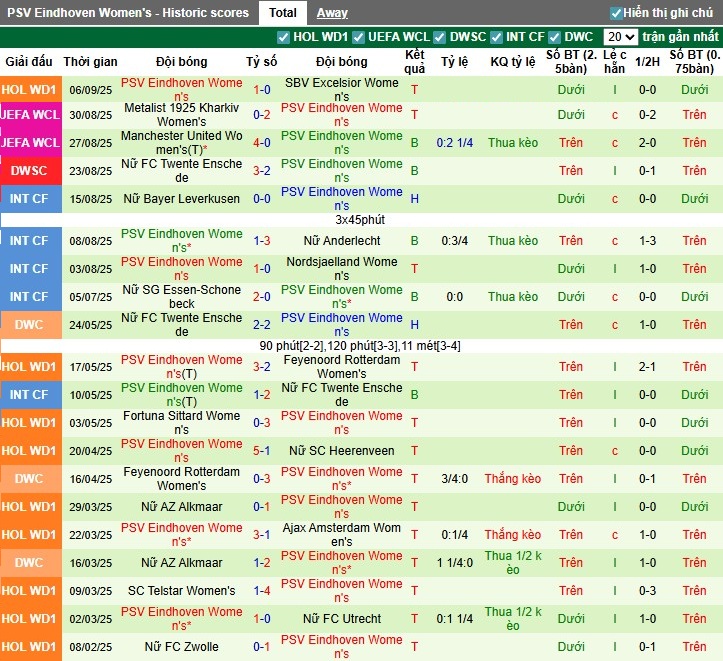Click the PSV Eindhoven Women's Historic scores title
This screenshot has height=661, width=723.
tap(128, 13)
